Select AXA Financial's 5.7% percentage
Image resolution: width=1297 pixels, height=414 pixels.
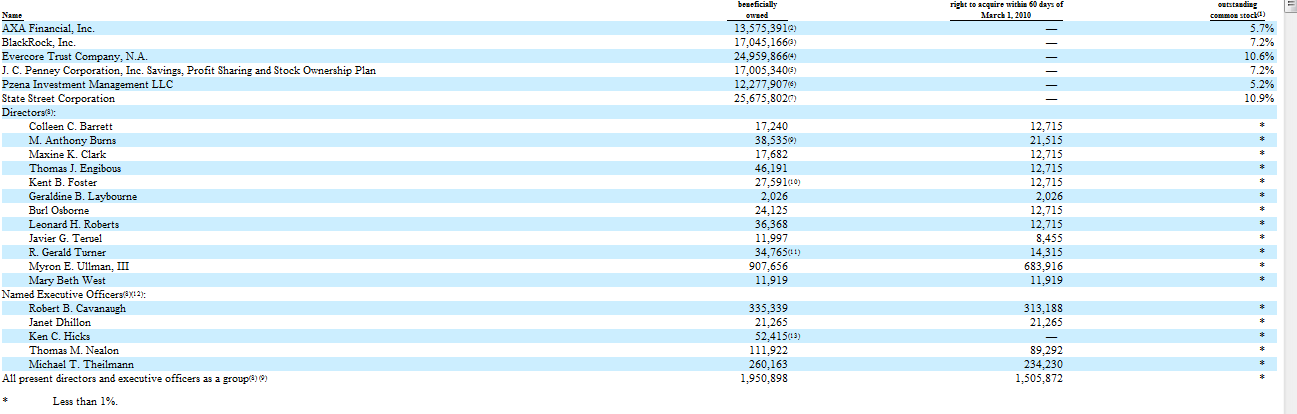click(x=1260, y=29)
